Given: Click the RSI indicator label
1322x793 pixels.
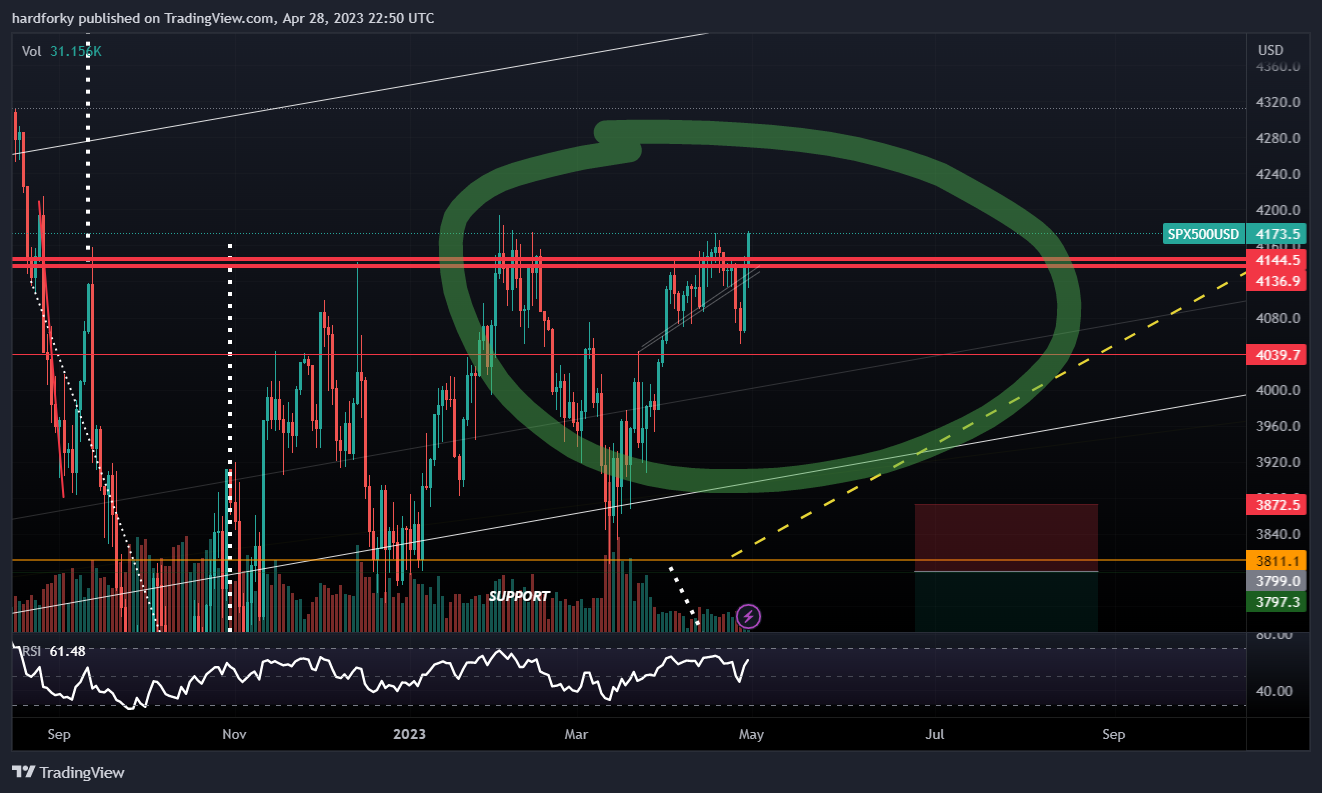Looking at the screenshot, I should pyautogui.click(x=31, y=651).
